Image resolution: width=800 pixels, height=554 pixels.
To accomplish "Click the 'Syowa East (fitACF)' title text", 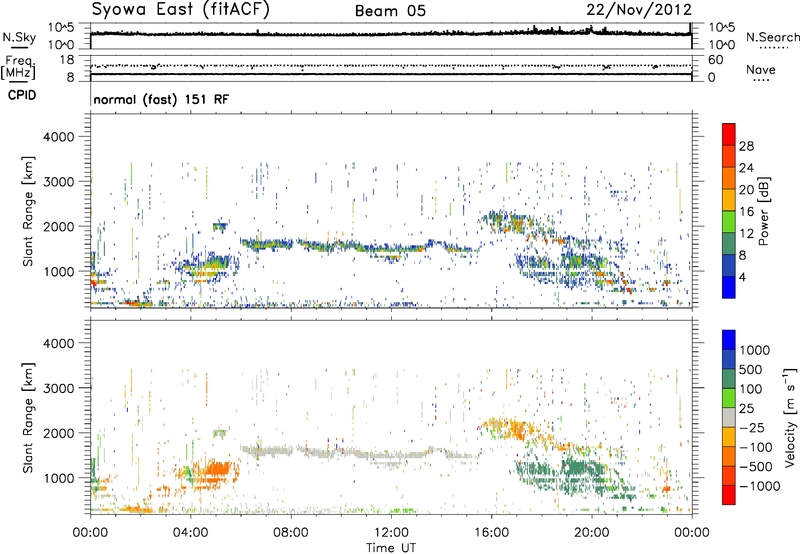I will click(x=181, y=9).
